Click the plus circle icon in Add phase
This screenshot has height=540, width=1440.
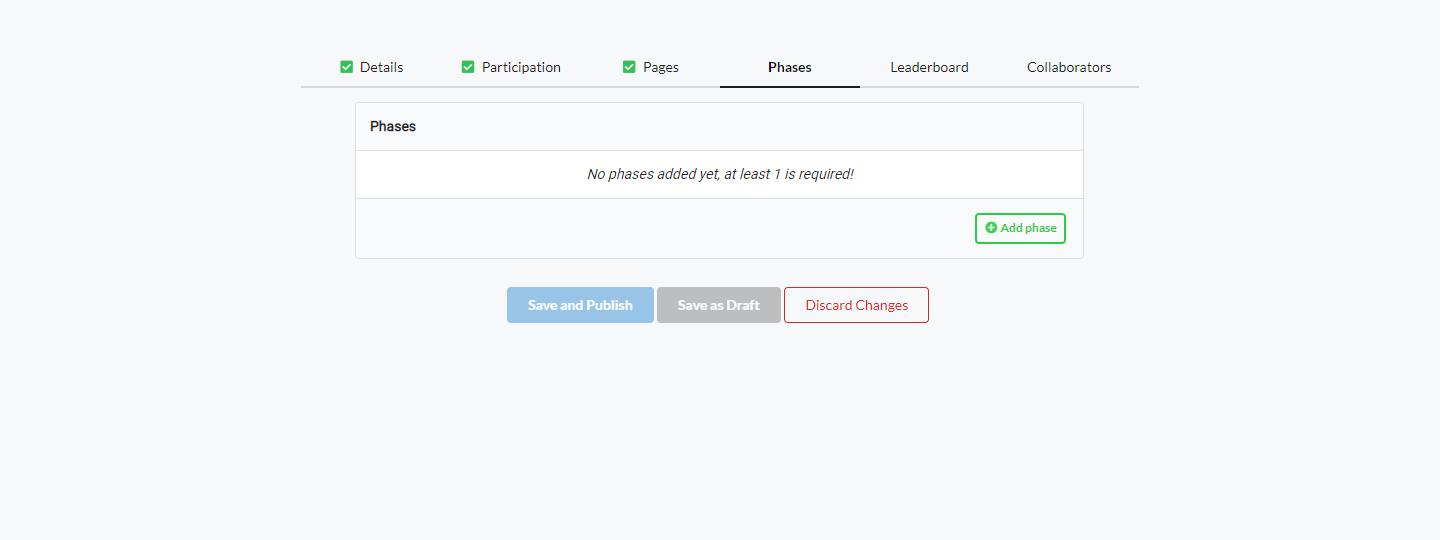coord(991,228)
